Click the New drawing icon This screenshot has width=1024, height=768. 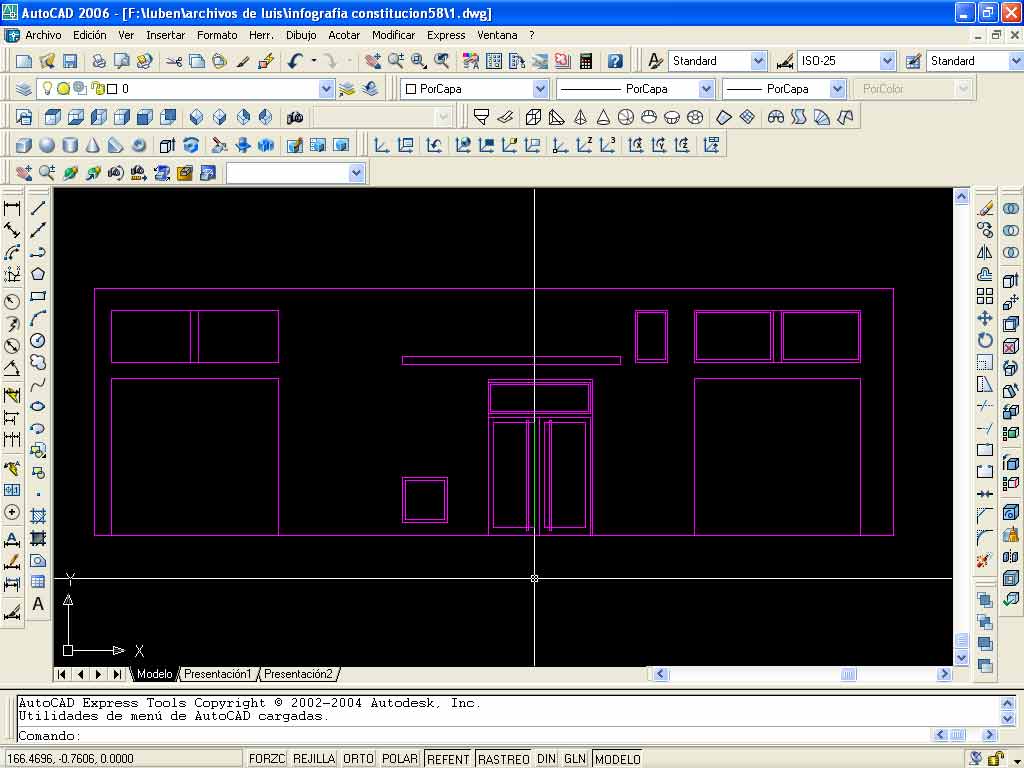[x=24, y=61]
